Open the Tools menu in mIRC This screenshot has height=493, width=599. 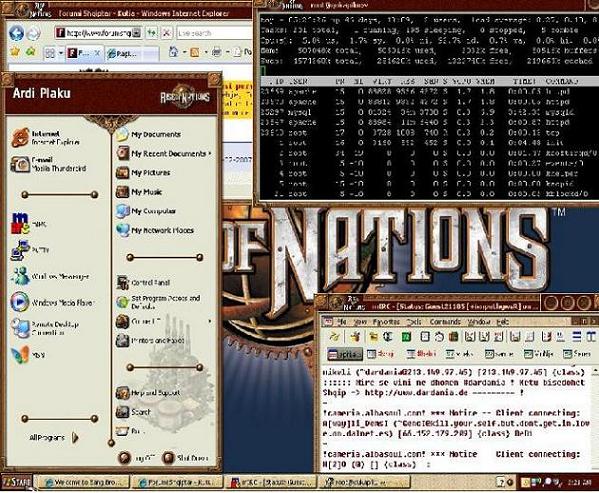(x=414, y=322)
